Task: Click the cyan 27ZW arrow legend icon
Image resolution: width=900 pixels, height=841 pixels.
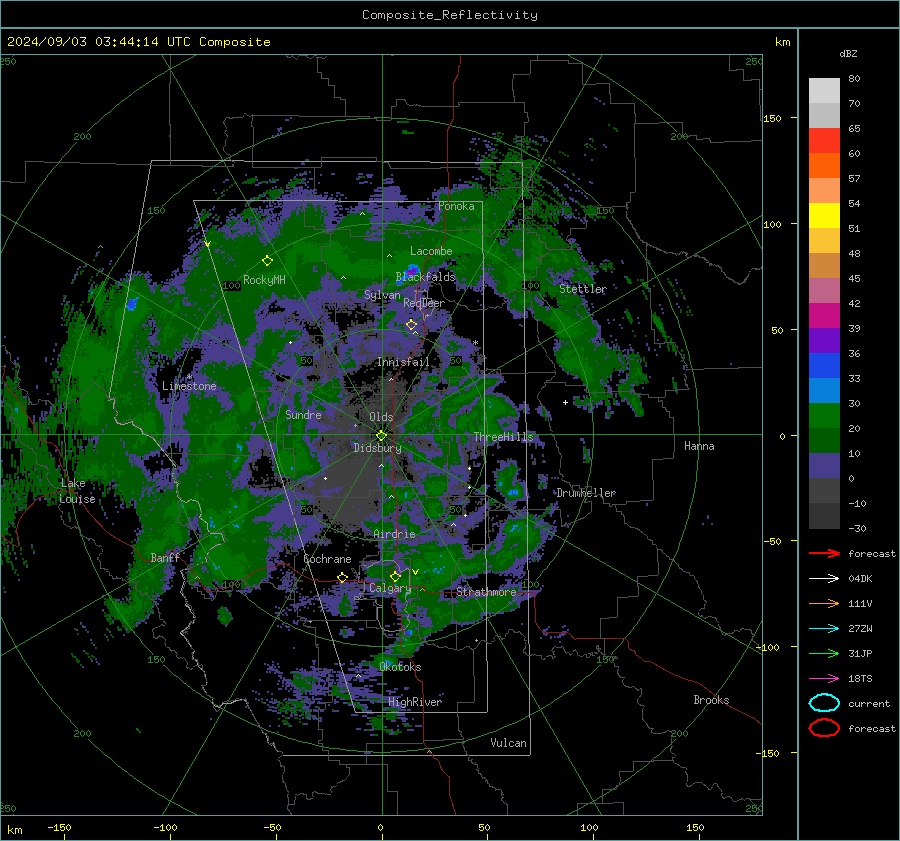Action: coord(824,629)
